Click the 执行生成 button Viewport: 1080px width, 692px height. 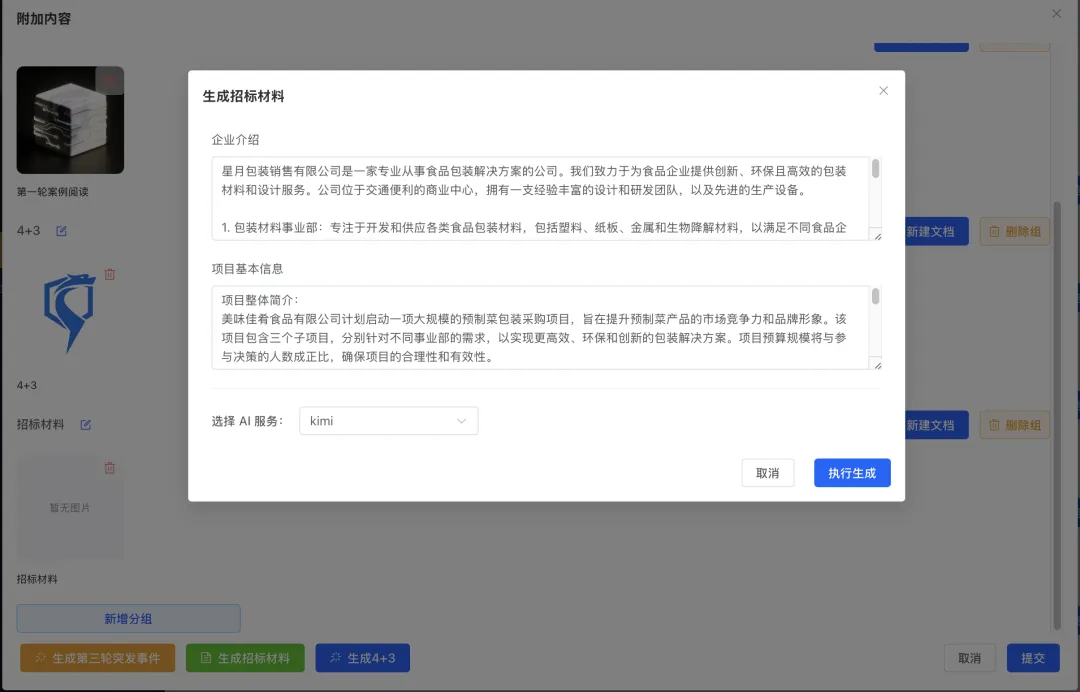coord(852,473)
